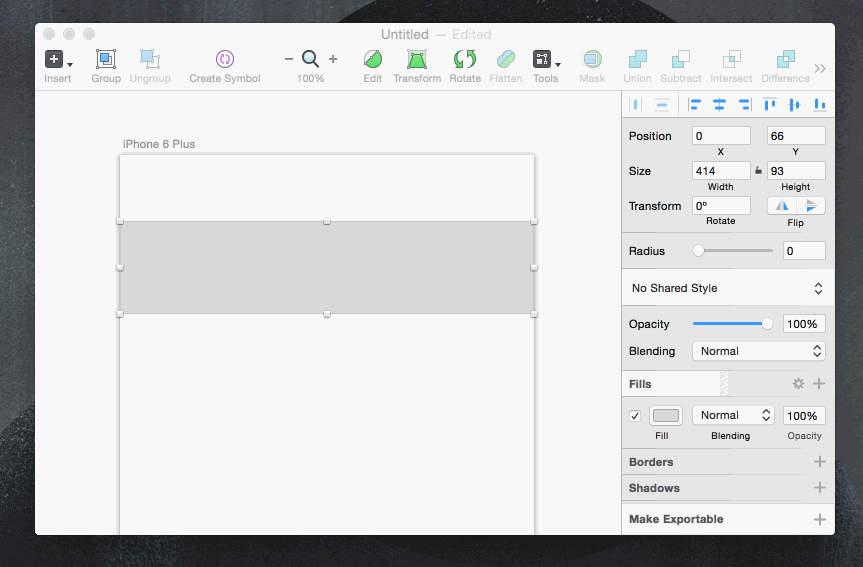Screen dimensions: 863x567
Task: Group the selected layers
Action: 106,59
